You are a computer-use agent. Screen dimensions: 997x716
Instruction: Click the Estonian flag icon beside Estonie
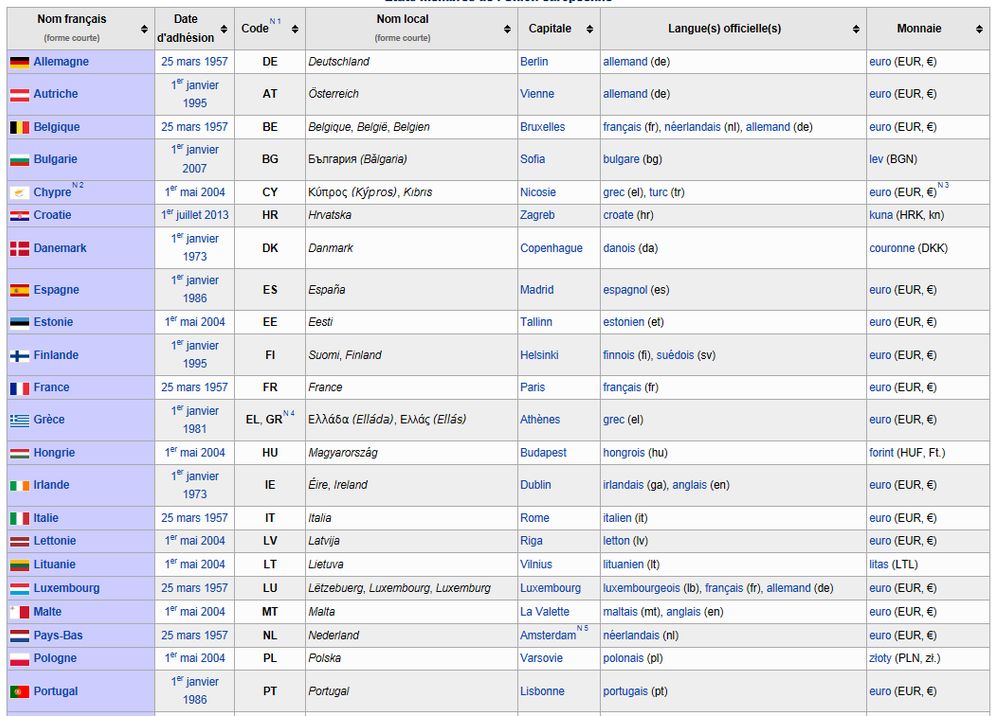(x=20, y=323)
